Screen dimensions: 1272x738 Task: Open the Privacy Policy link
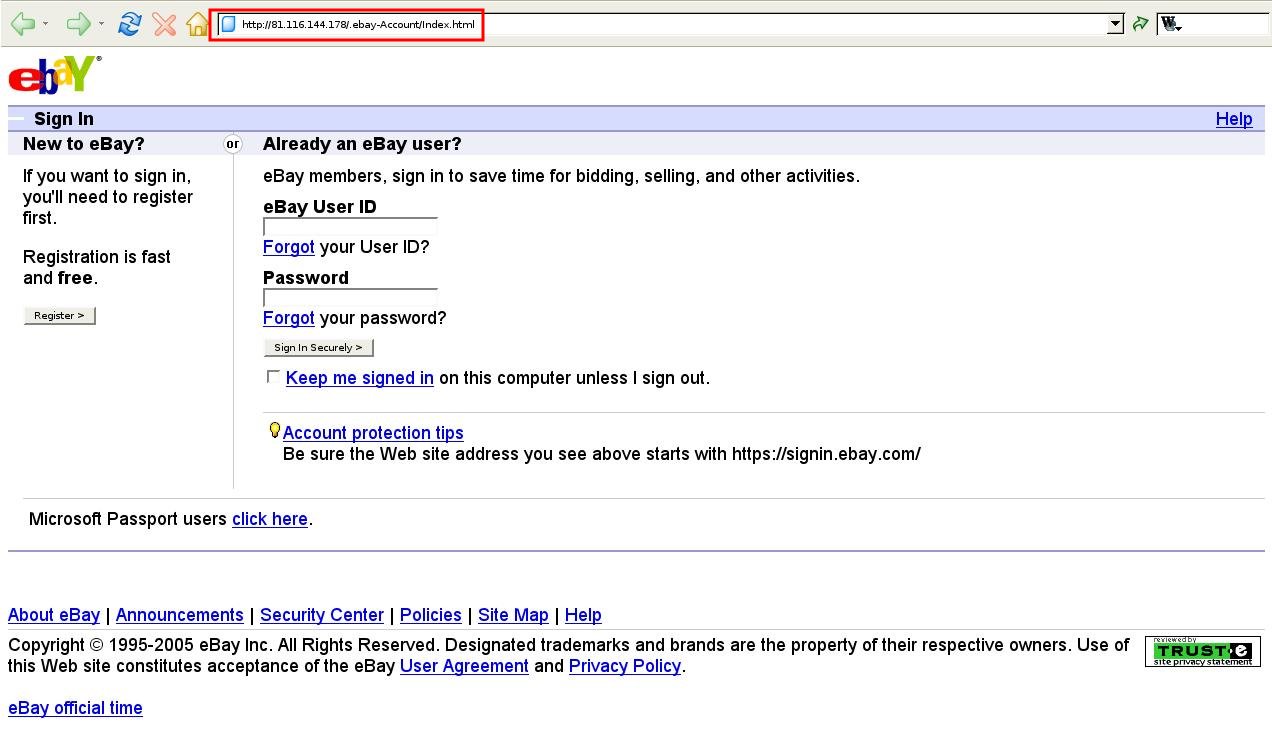[x=625, y=666]
